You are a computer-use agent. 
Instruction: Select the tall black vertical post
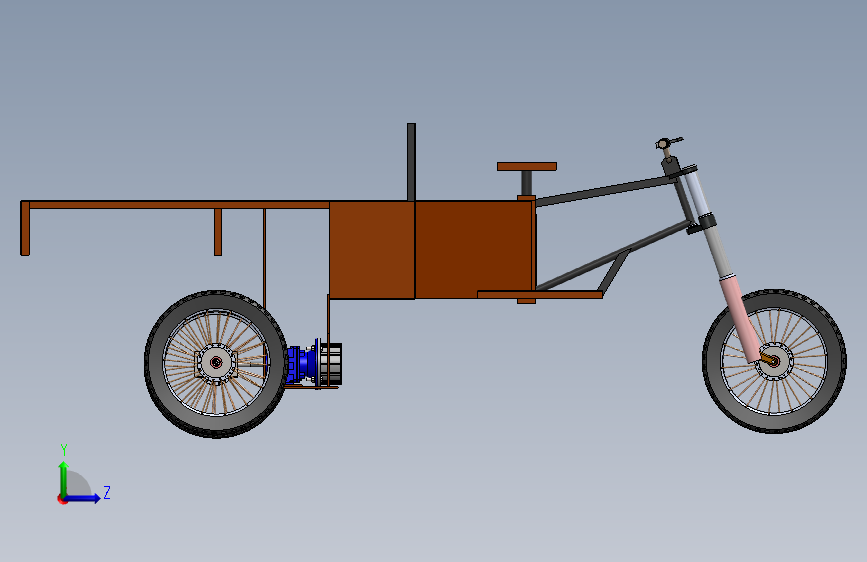411,162
